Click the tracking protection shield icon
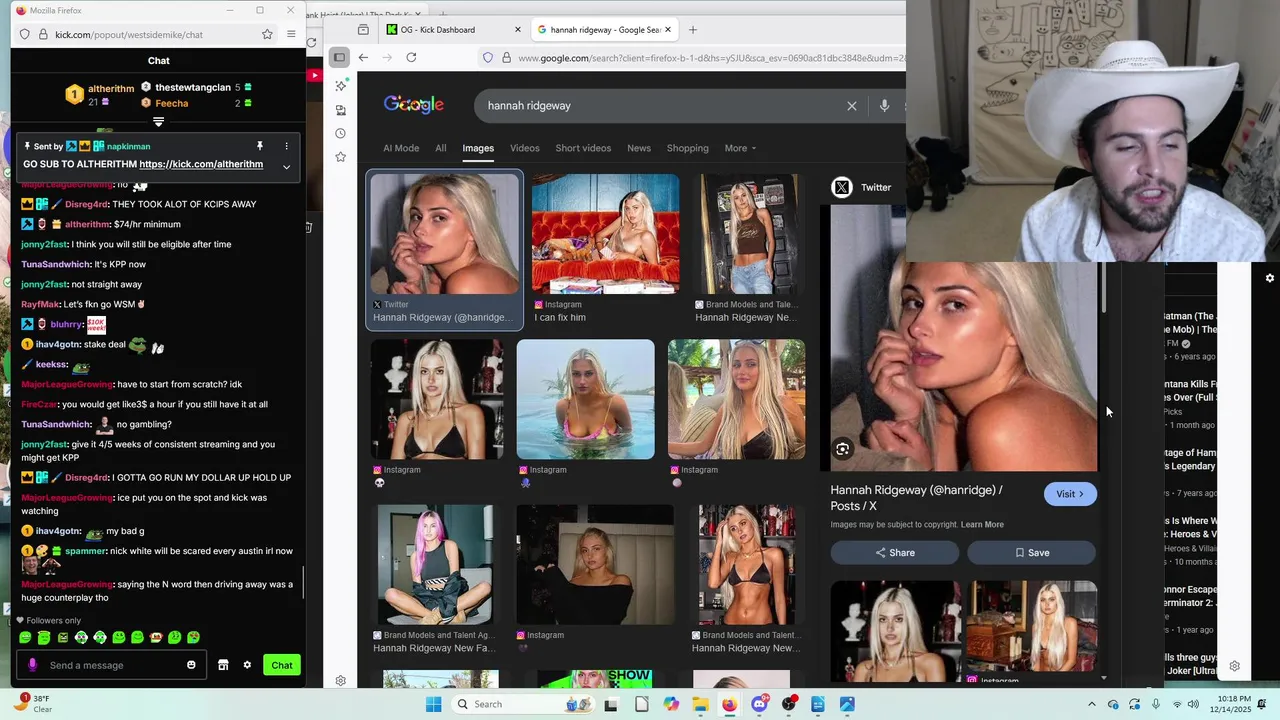 pyautogui.click(x=488, y=58)
